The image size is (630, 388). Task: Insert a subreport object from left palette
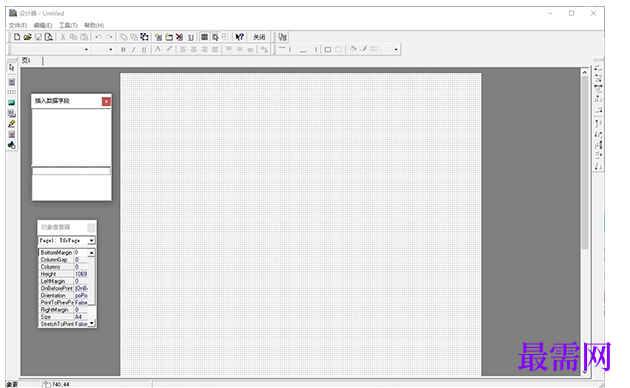[x=12, y=113]
